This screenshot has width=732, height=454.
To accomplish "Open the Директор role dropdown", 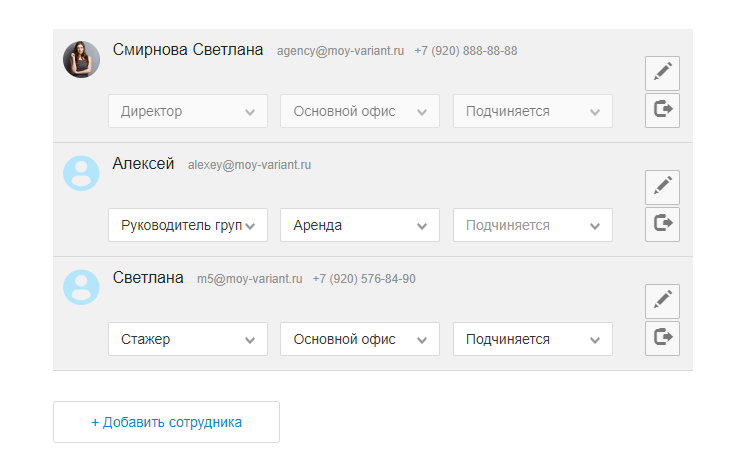I will coord(188,111).
